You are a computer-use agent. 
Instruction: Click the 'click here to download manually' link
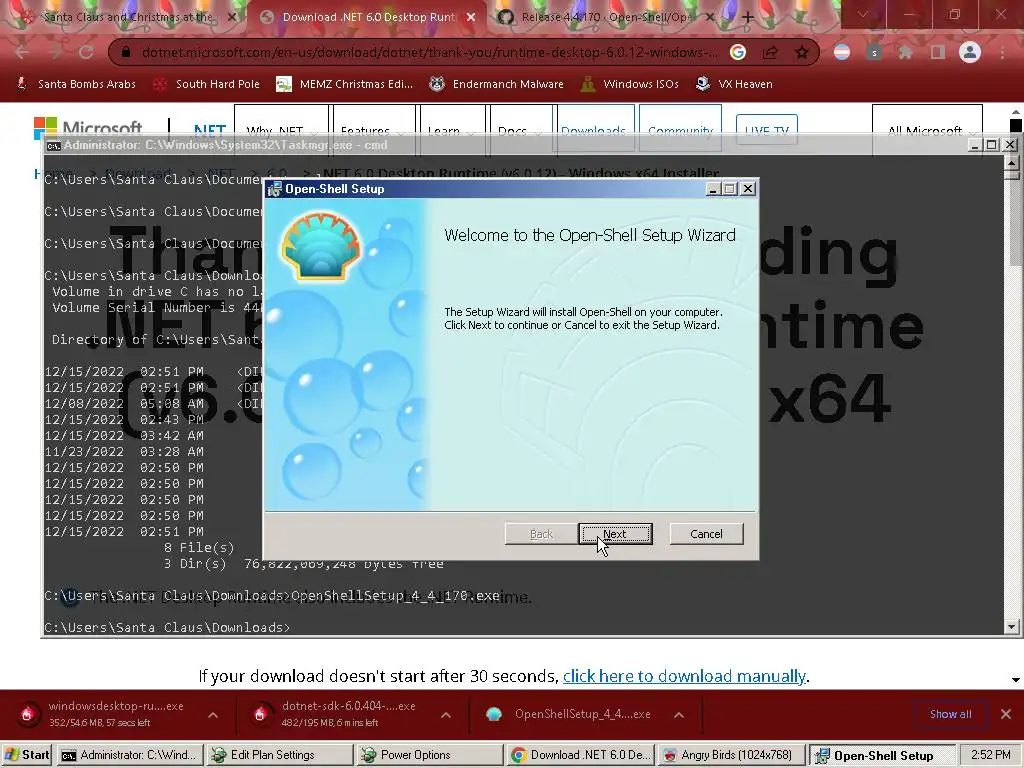tap(684, 676)
